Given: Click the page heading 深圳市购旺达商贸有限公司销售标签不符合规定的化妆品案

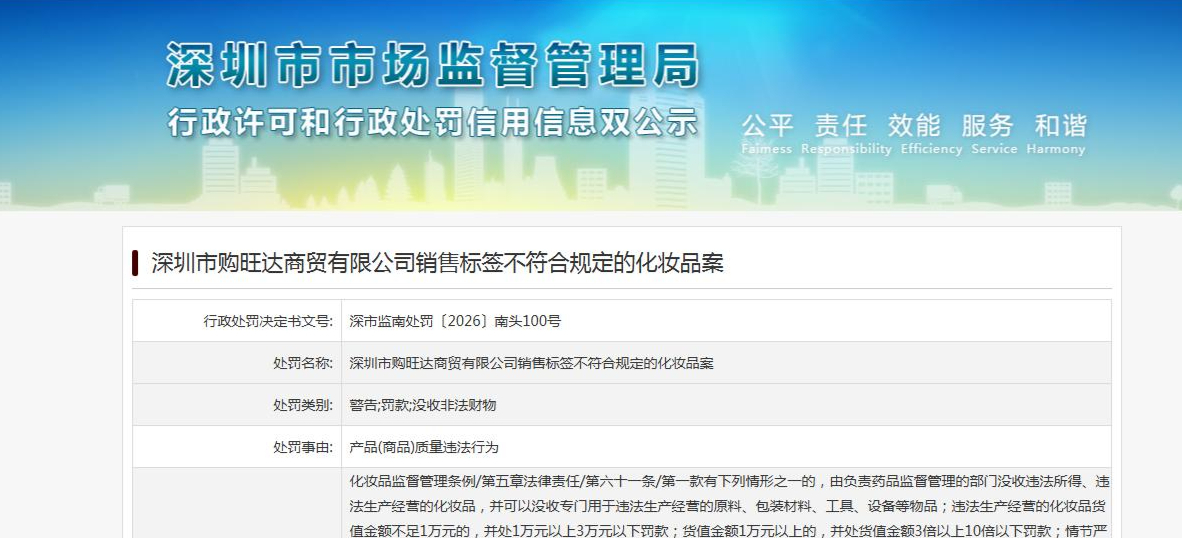Looking at the screenshot, I should pos(437,263).
